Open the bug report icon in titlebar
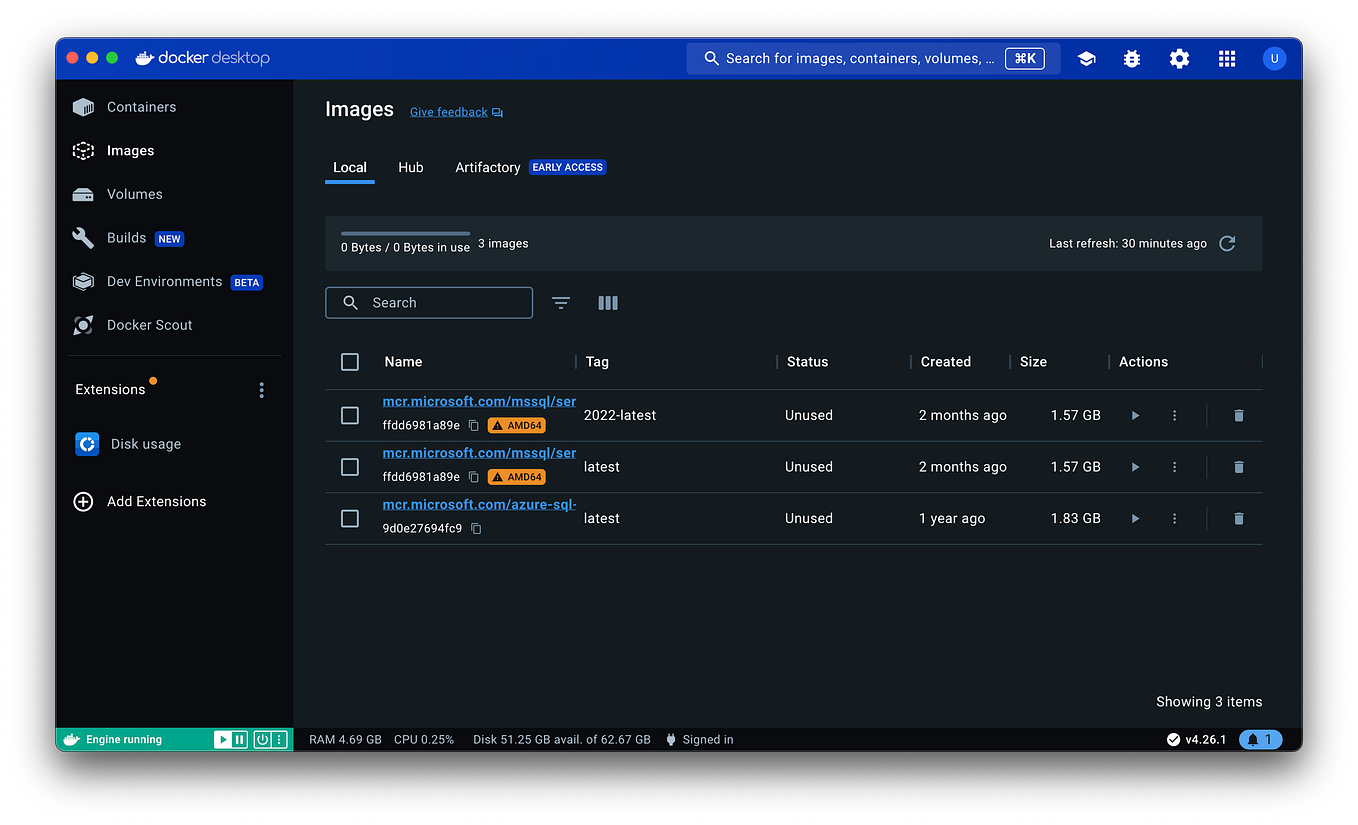This screenshot has width=1358, height=825. coord(1131,57)
